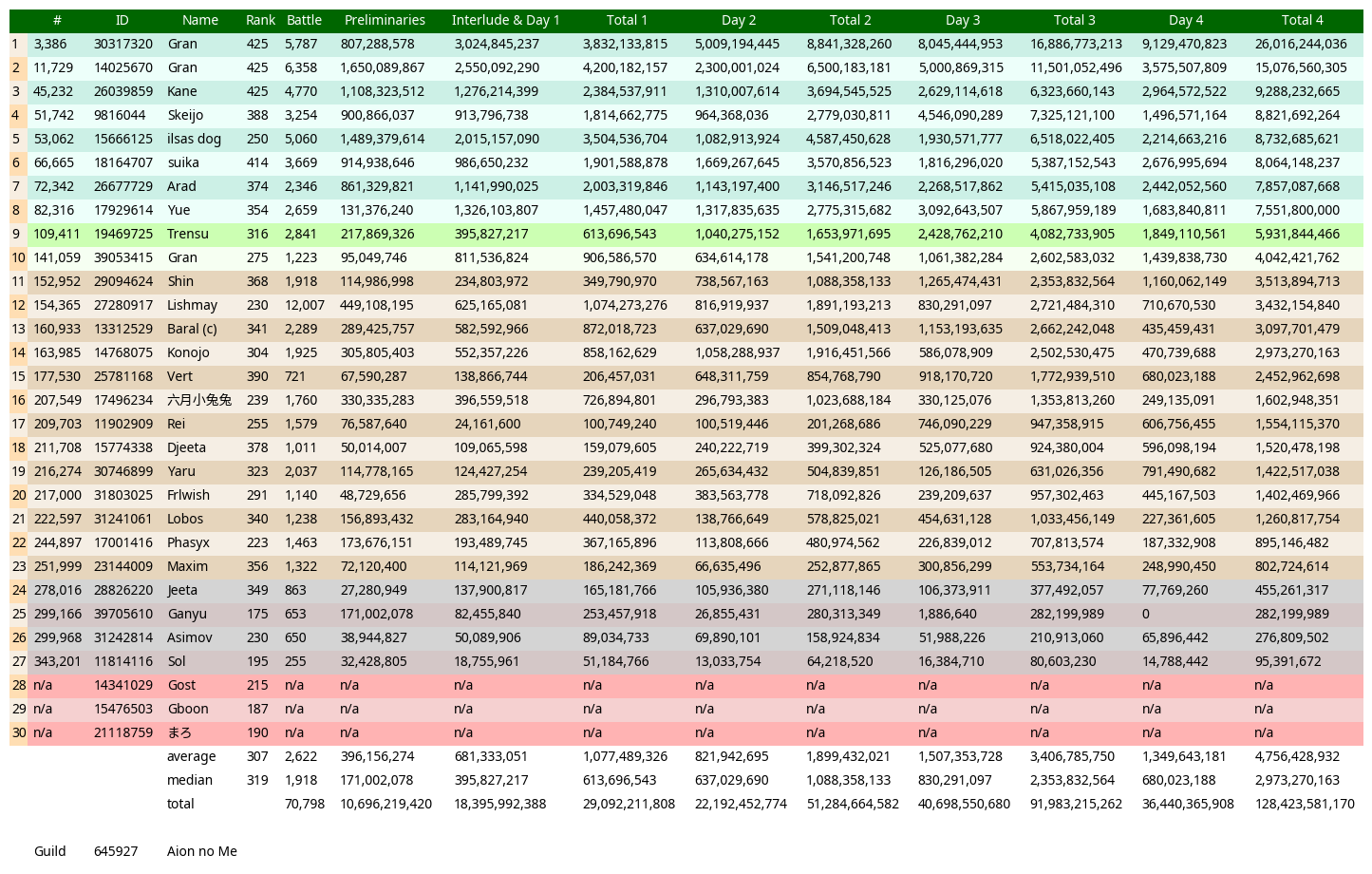Select the name Vert

click(x=179, y=376)
